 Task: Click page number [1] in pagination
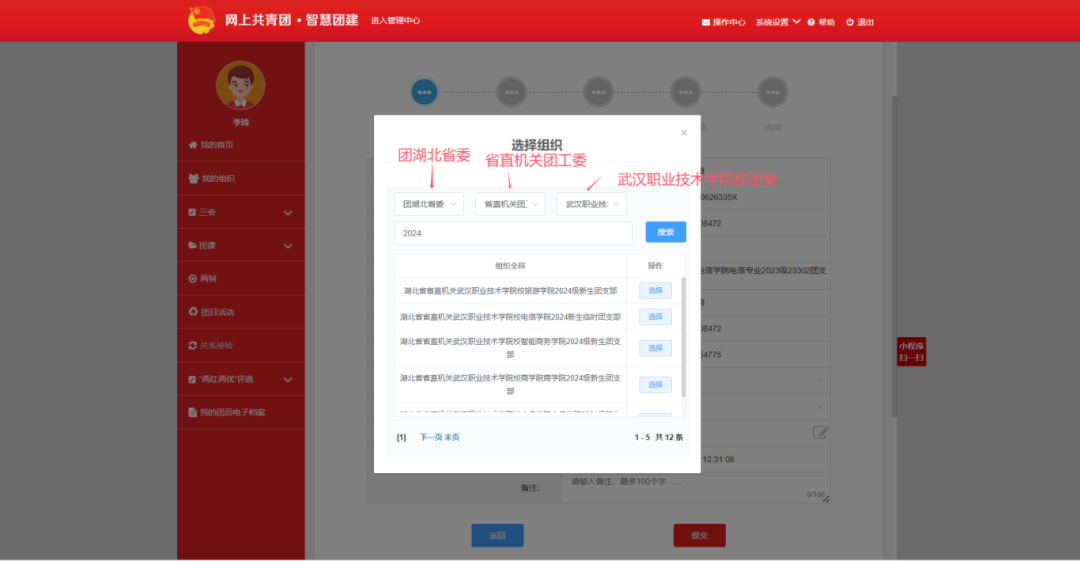pyautogui.click(x=402, y=438)
